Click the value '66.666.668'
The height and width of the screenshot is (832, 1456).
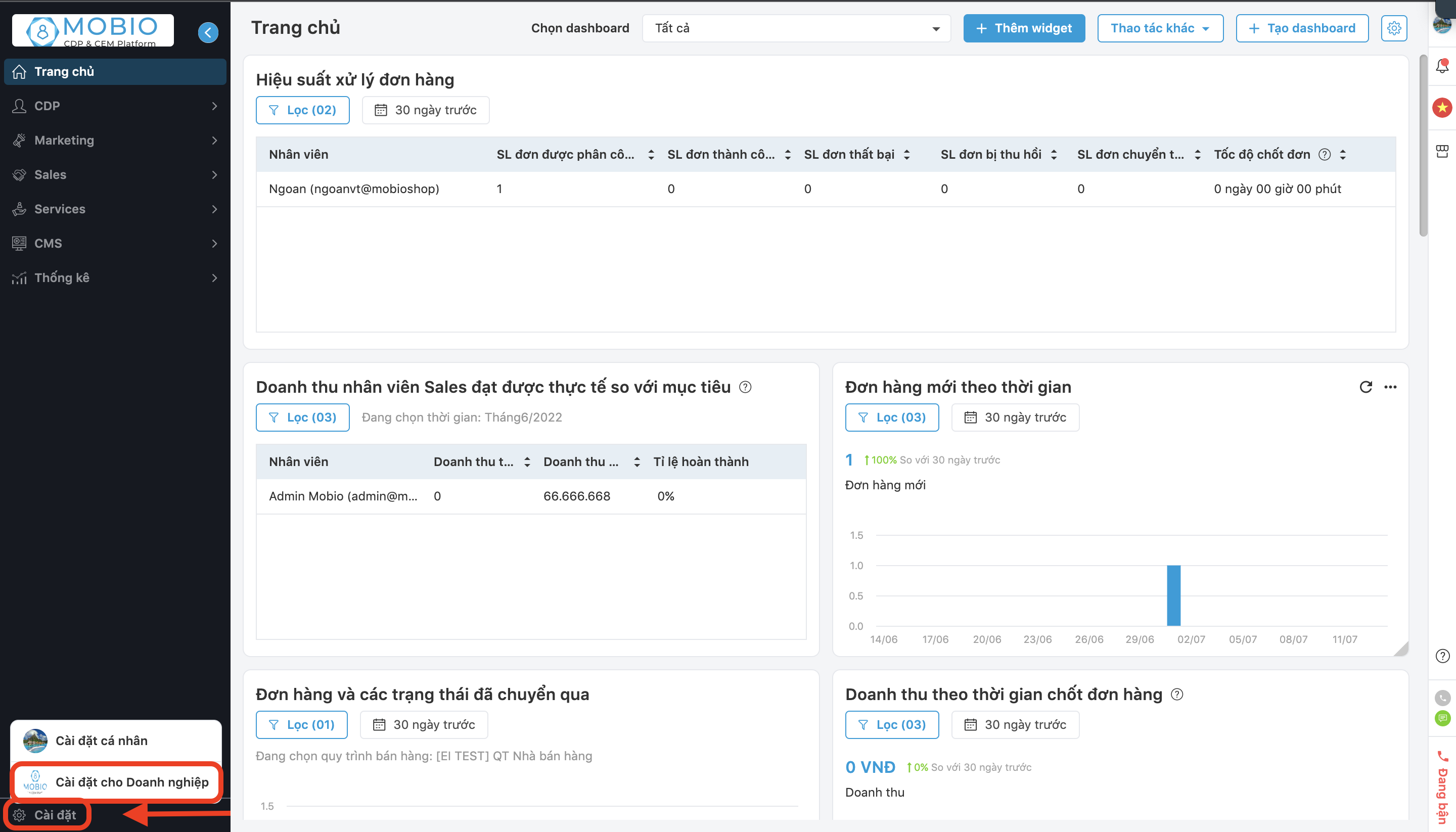tap(576, 496)
